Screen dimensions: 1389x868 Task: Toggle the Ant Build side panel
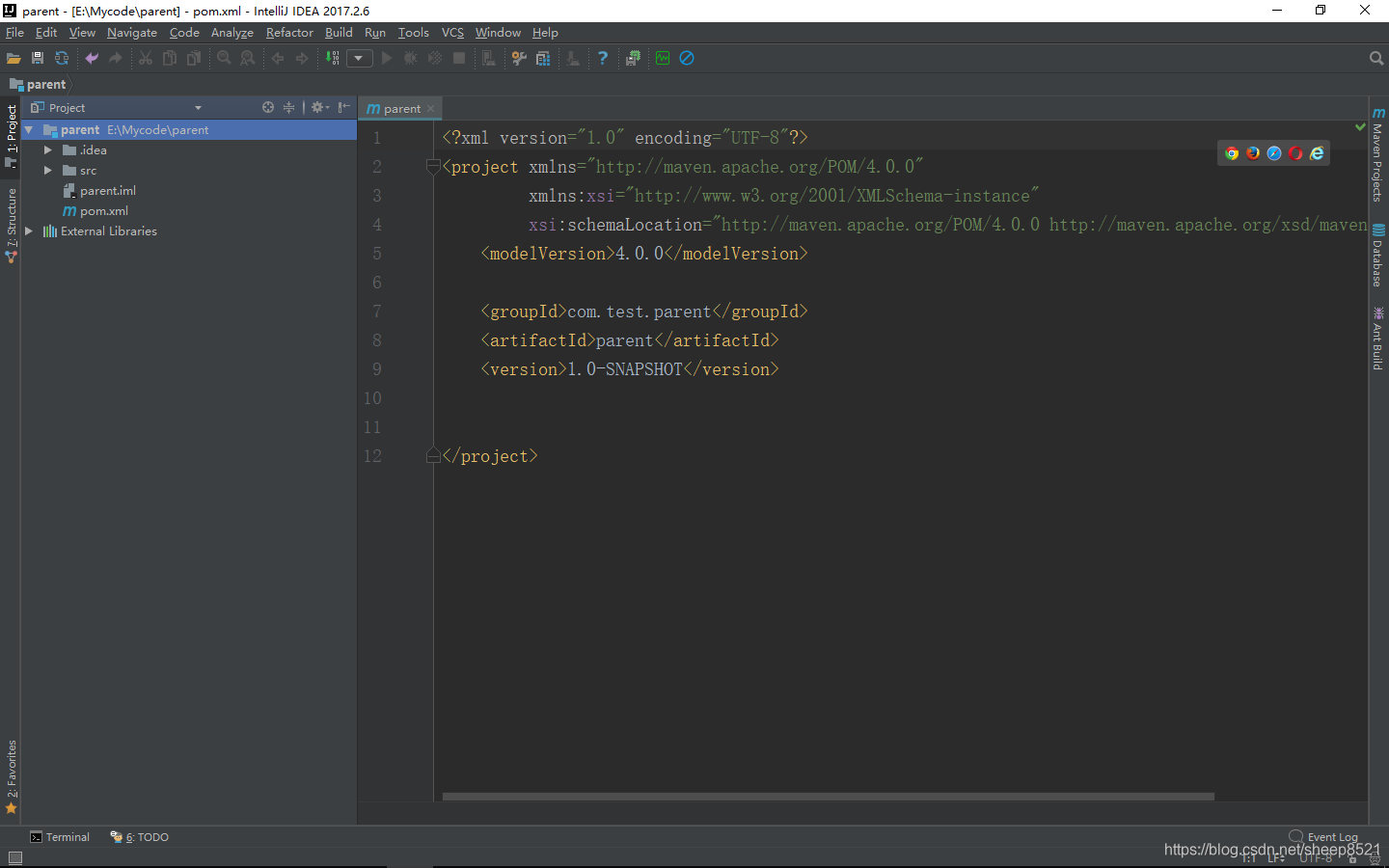(1378, 339)
